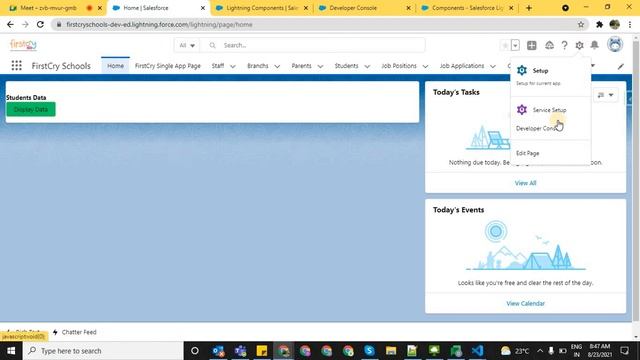640x360 pixels.
Task: Expand the Staff tab chevron
Action: click(x=233, y=66)
